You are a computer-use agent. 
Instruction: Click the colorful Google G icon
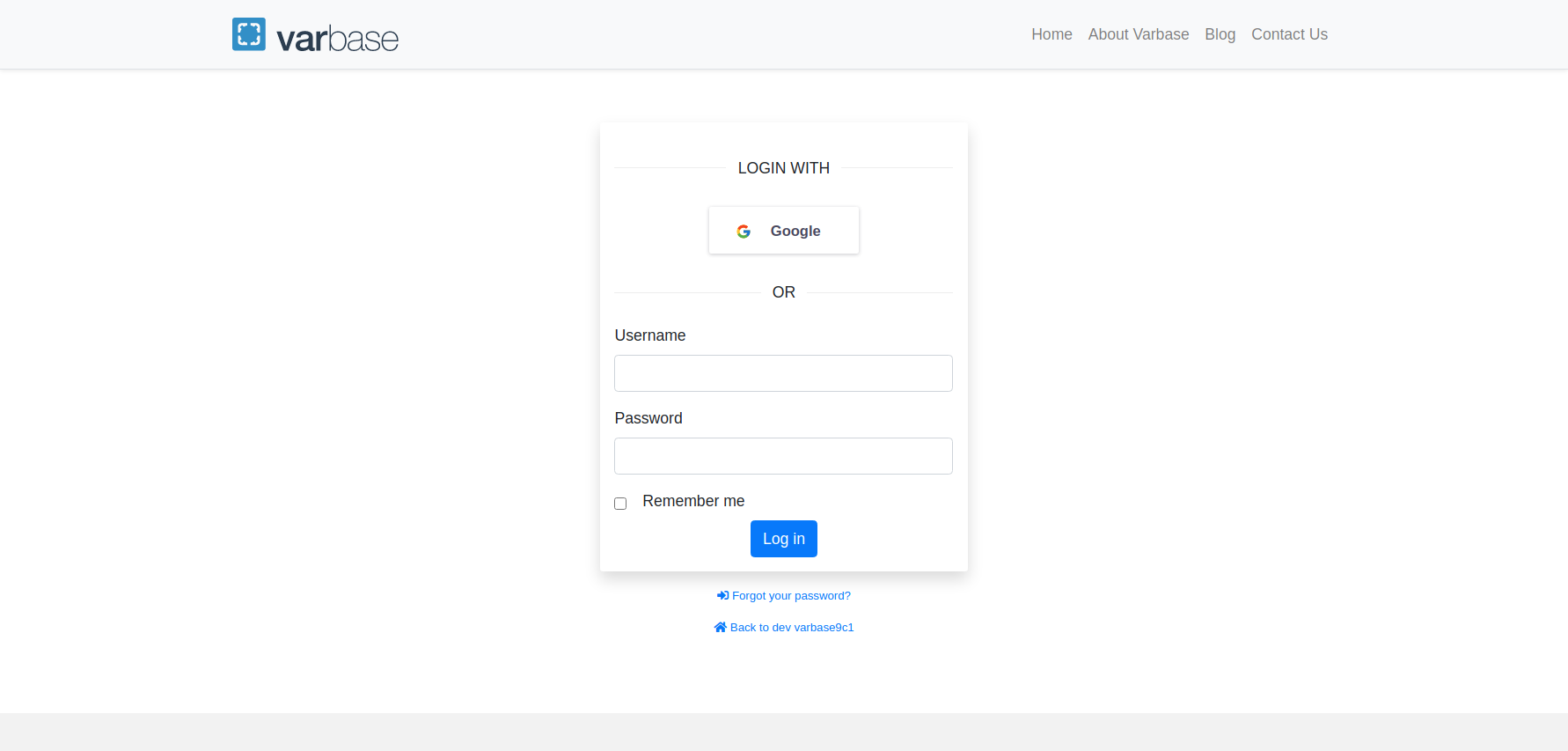(744, 232)
